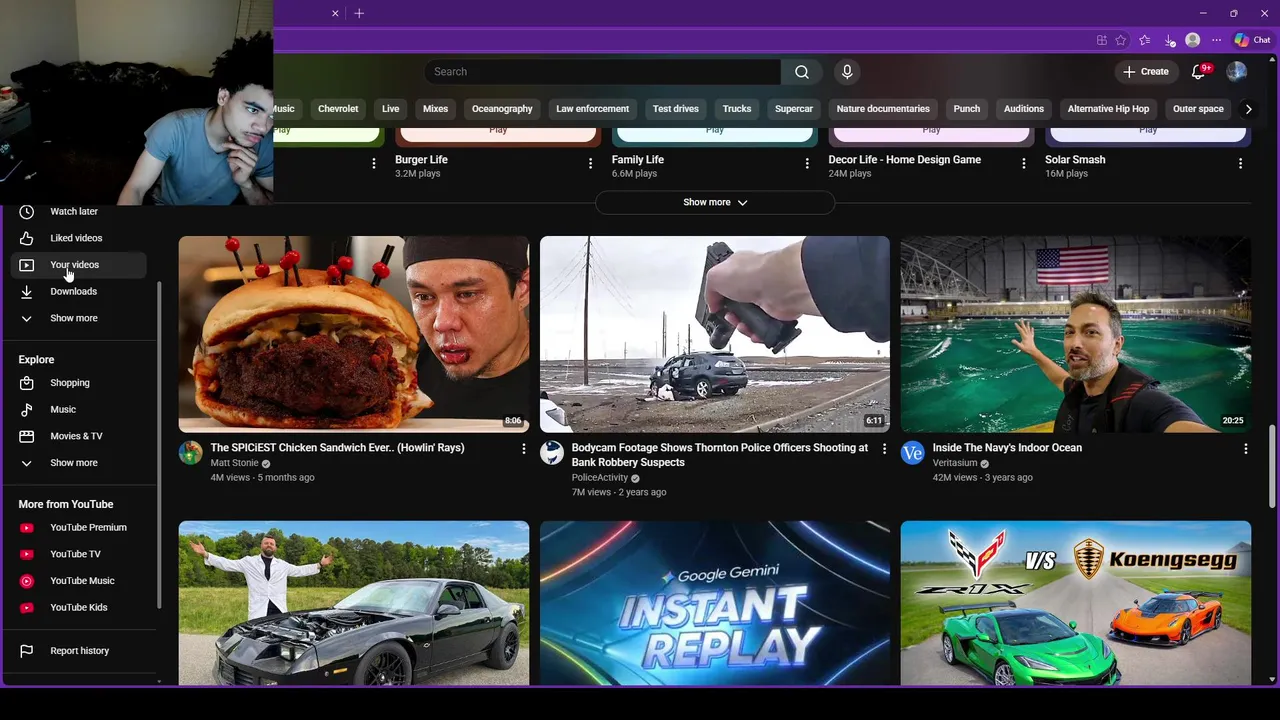Open a new browser tab
This screenshot has height=720, width=1280.
pyautogui.click(x=359, y=13)
